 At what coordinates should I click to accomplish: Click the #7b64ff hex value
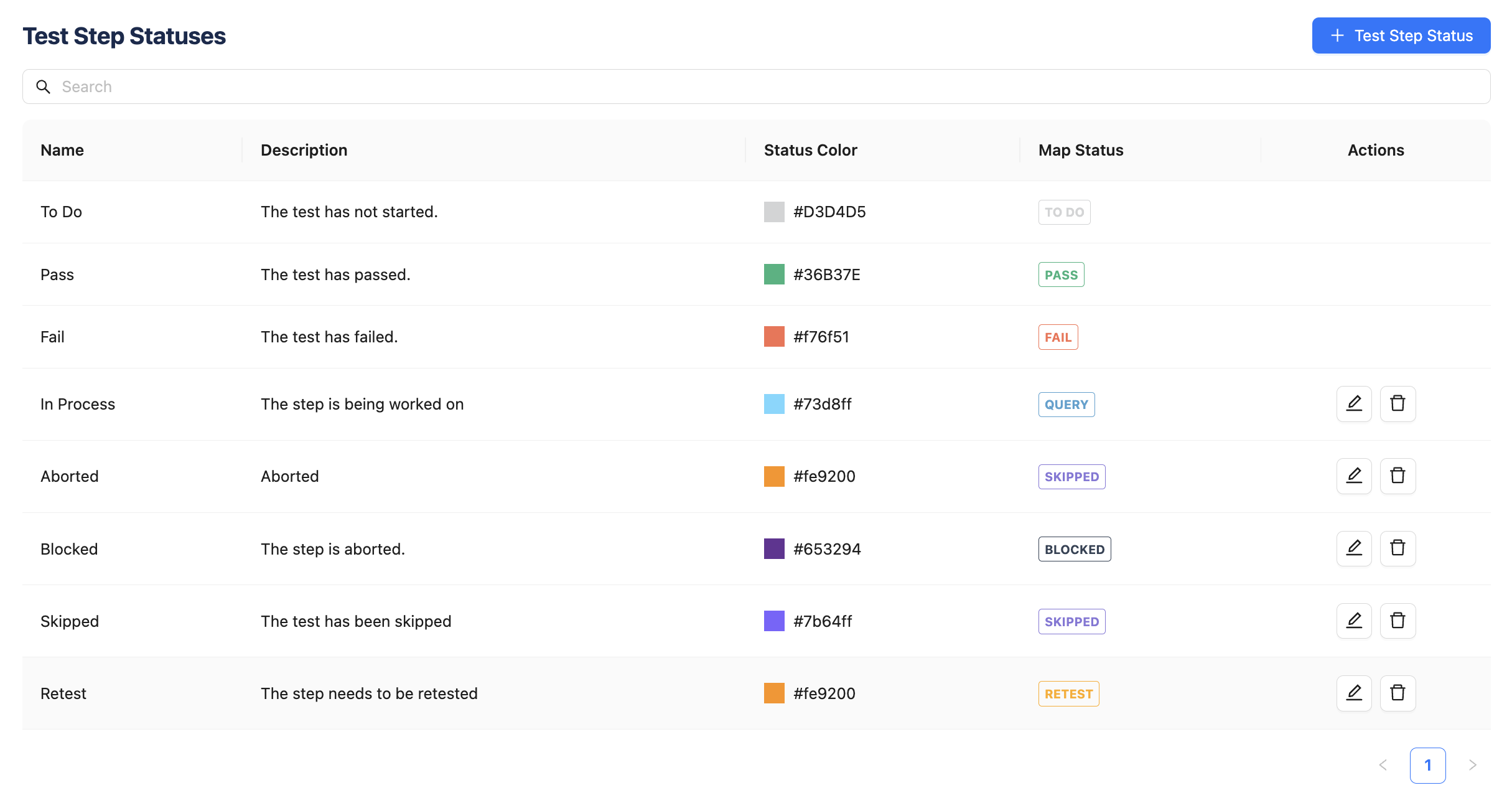[x=823, y=621]
